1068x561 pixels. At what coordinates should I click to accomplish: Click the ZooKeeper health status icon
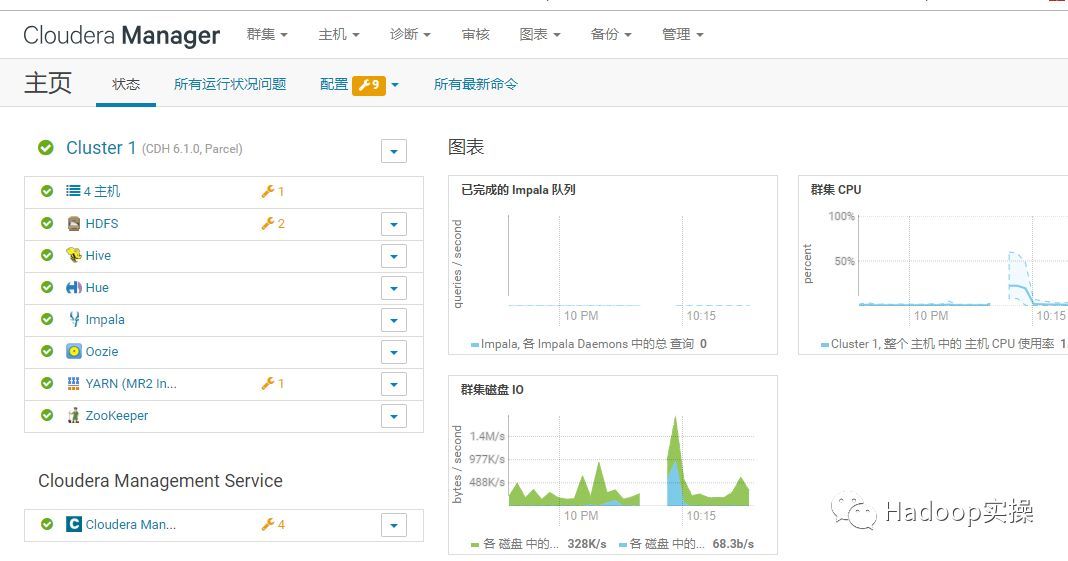(47, 415)
